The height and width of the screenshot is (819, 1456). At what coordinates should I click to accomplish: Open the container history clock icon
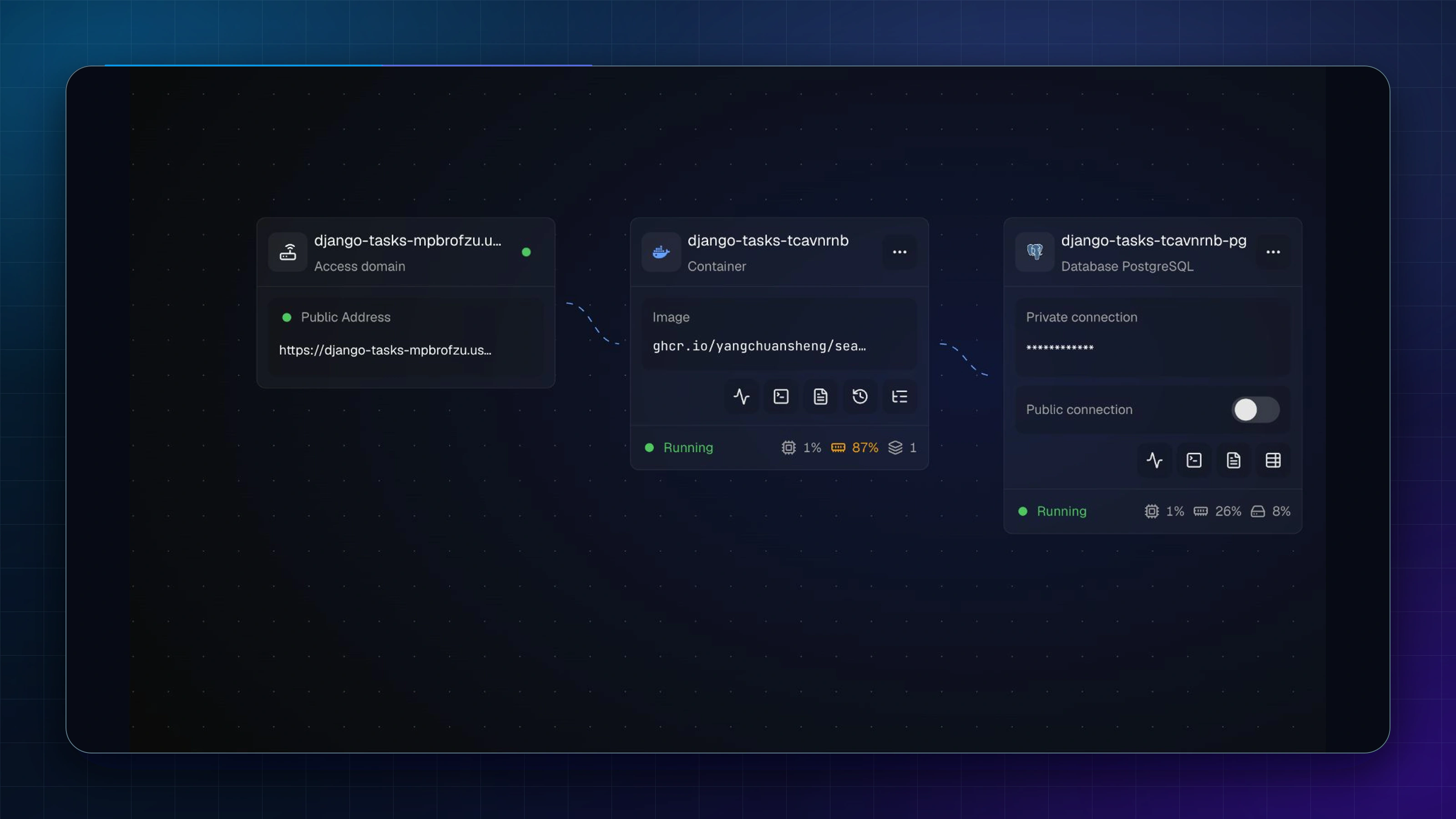[x=860, y=397]
